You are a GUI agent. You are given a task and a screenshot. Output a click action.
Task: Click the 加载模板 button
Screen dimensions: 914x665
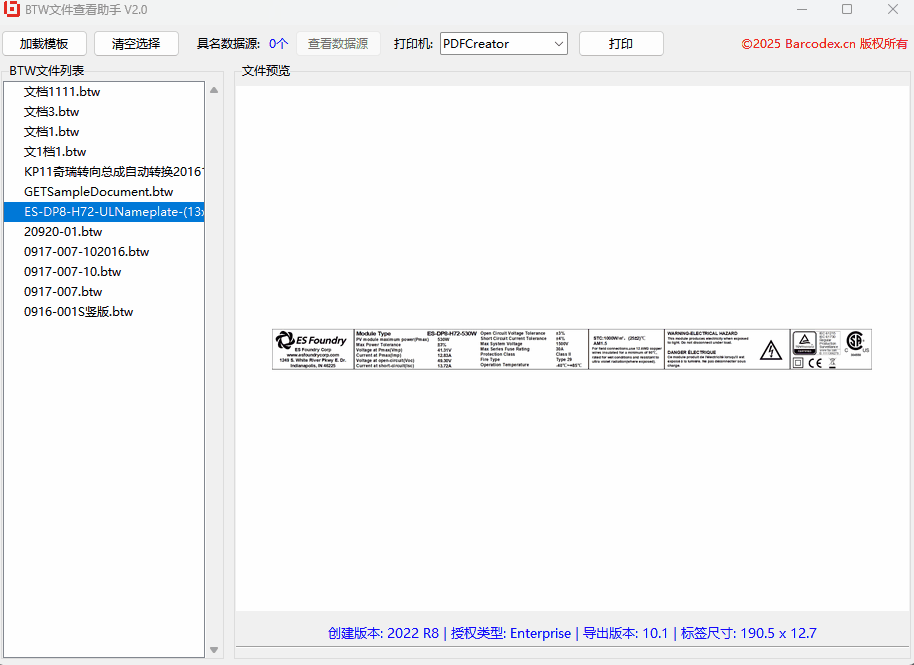point(44,44)
